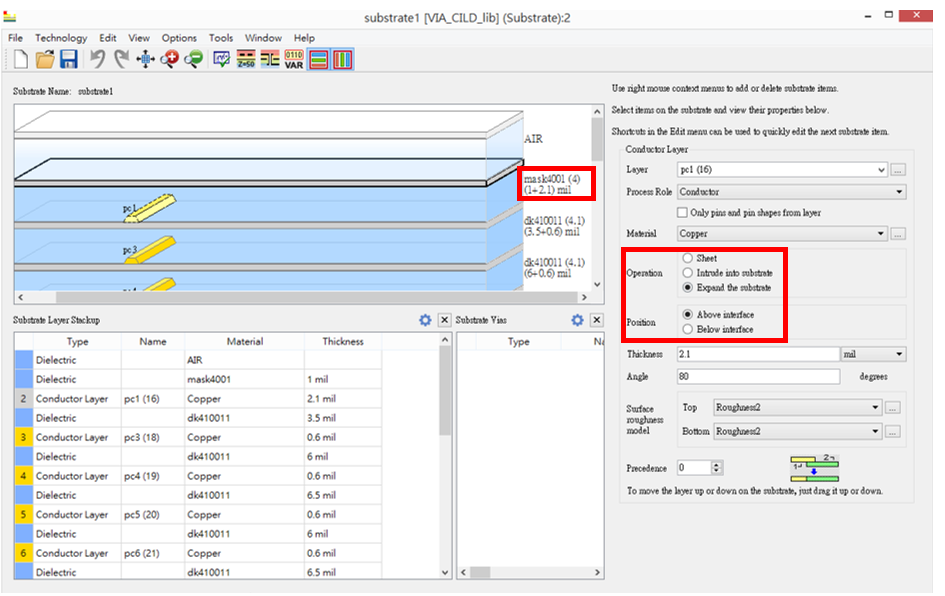This screenshot has width=945, height=596.
Task: Select Intrude into substrate radio option
Action: (687, 272)
